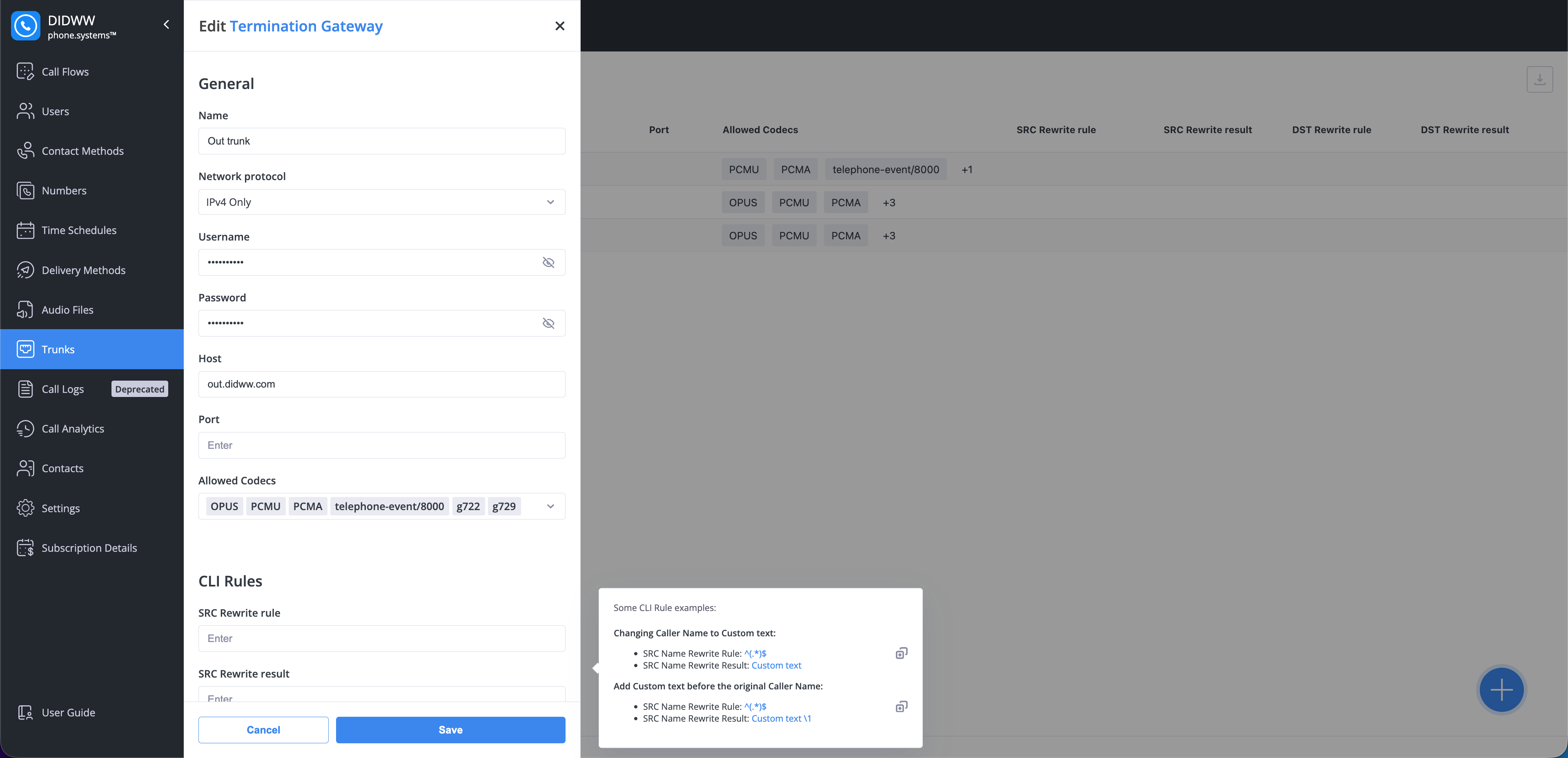Image resolution: width=1568 pixels, height=758 pixels.
Task: Click into the Port input field
Action: 382,445
